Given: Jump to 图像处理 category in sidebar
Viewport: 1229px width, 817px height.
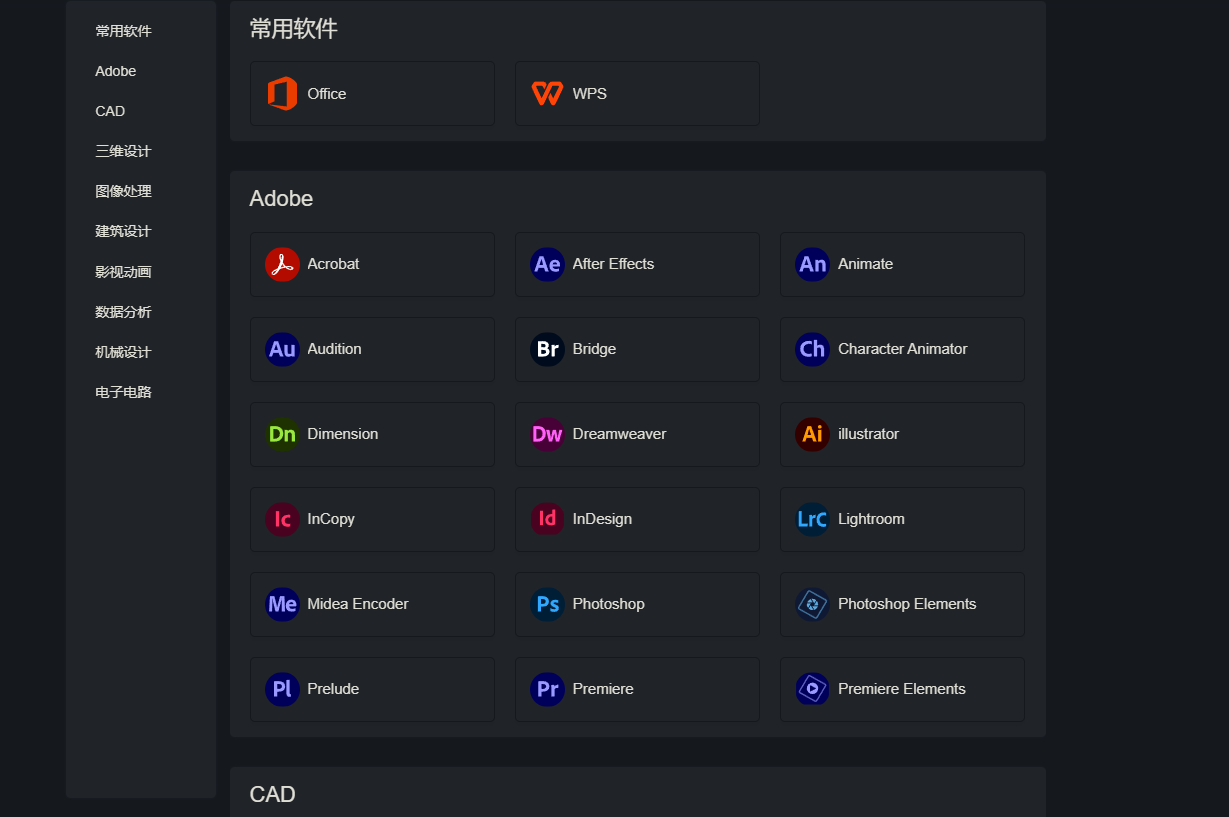Looking at the screenshot, I should click(x=123, y=191).
